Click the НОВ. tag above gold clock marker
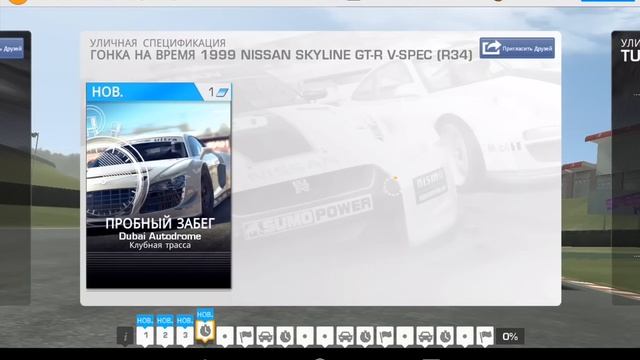 [x=205, y=314]
